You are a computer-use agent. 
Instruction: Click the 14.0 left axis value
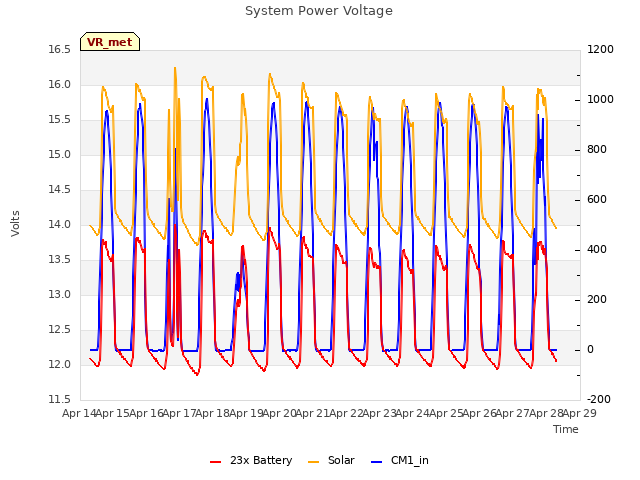click(60, 225)
